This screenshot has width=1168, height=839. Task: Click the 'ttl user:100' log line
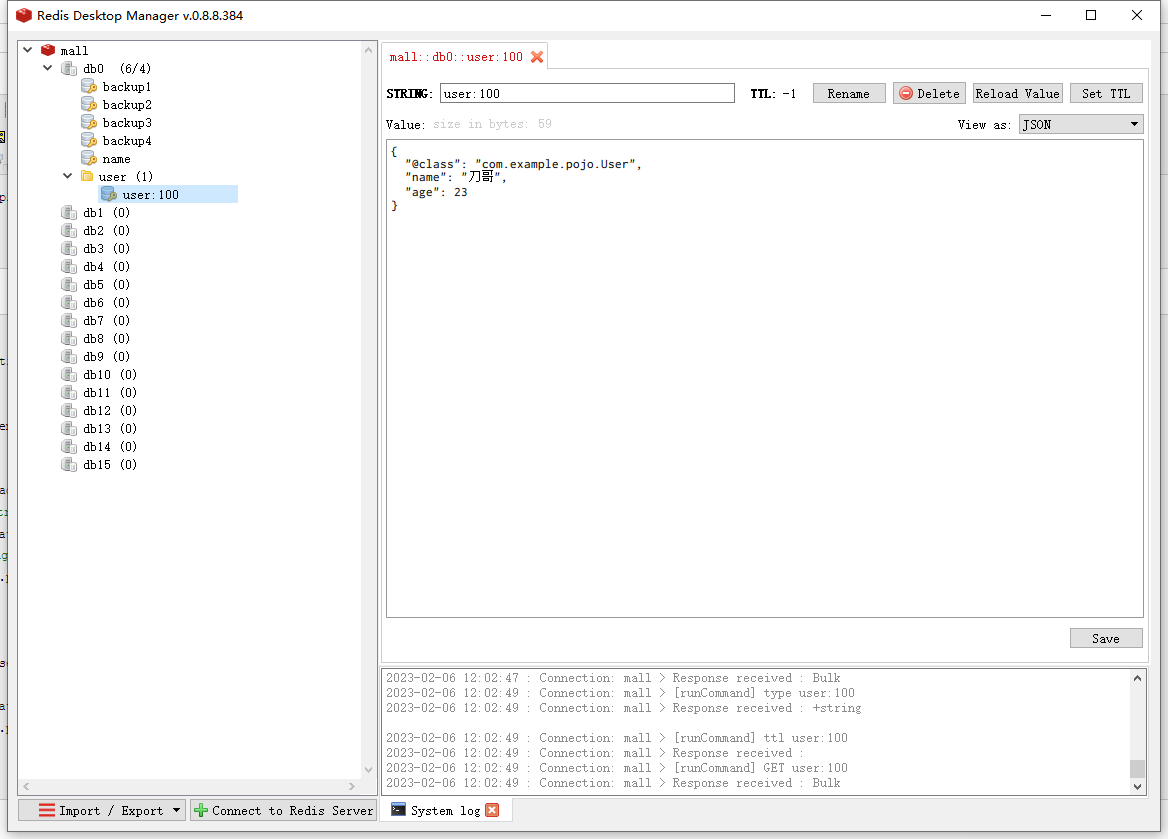tap(617, 738)
